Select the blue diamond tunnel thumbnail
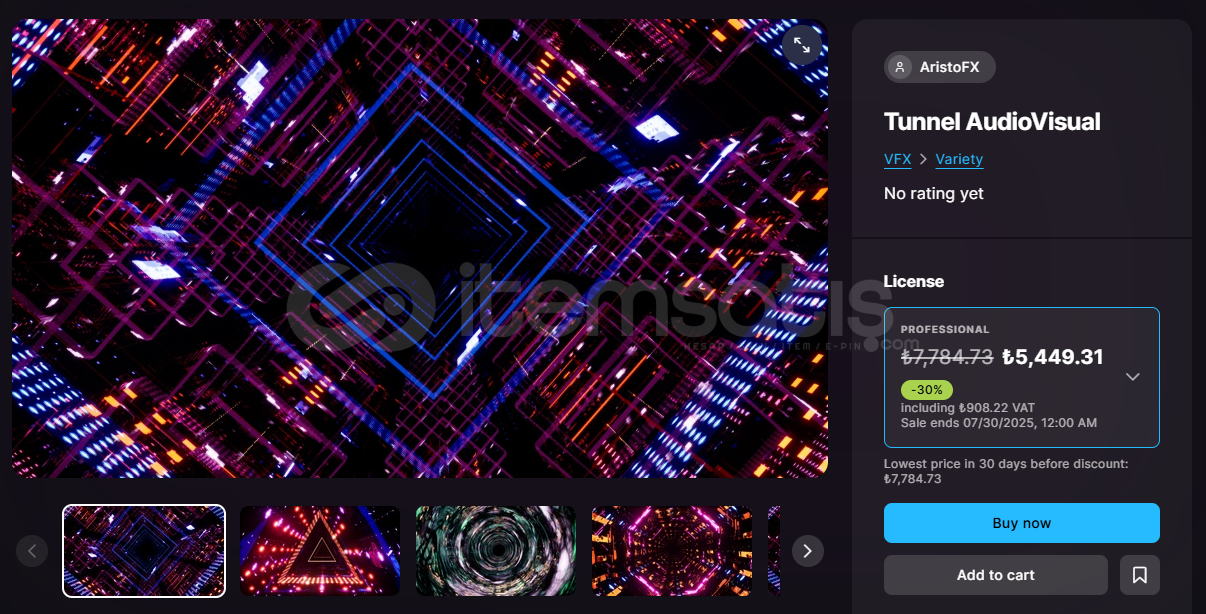Viewport: 1206px width, 614px height. (x=144, y=551)
